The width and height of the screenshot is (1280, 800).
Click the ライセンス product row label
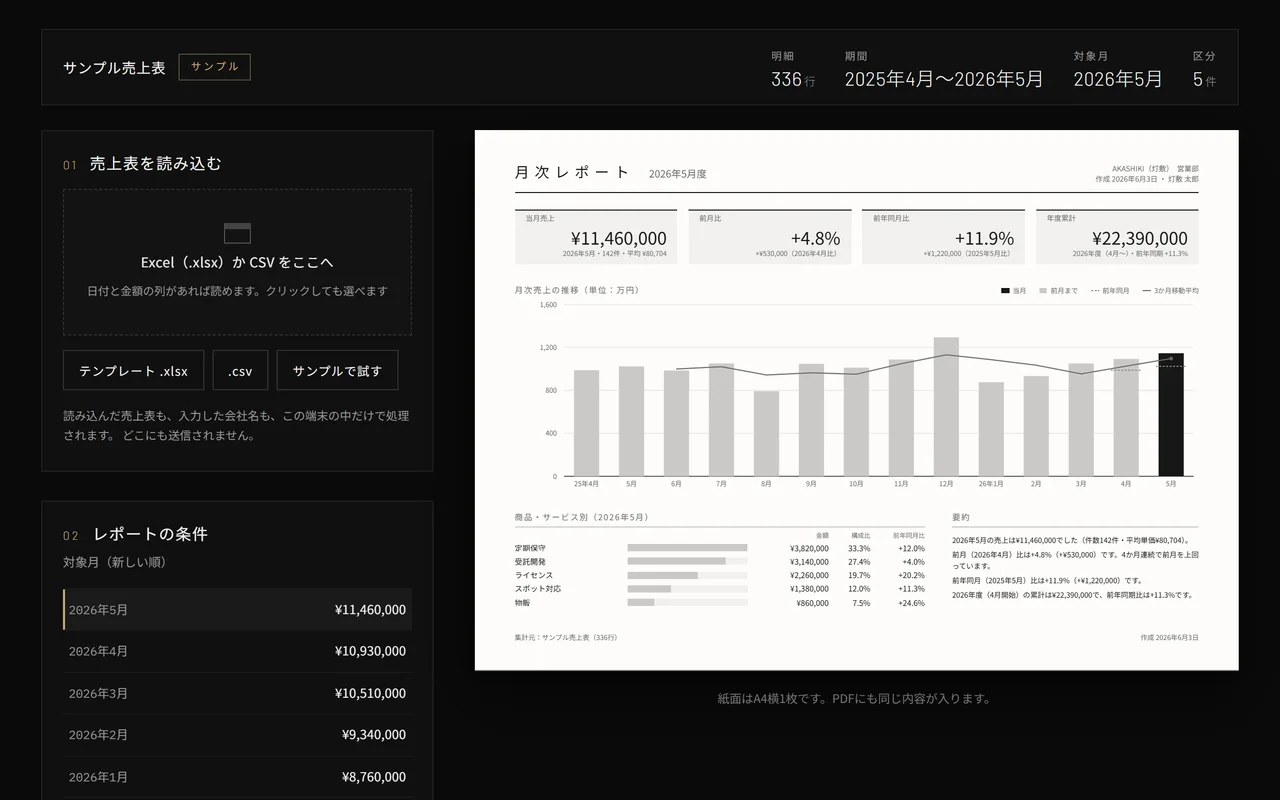pyautogui.click(x=534, y=576)
